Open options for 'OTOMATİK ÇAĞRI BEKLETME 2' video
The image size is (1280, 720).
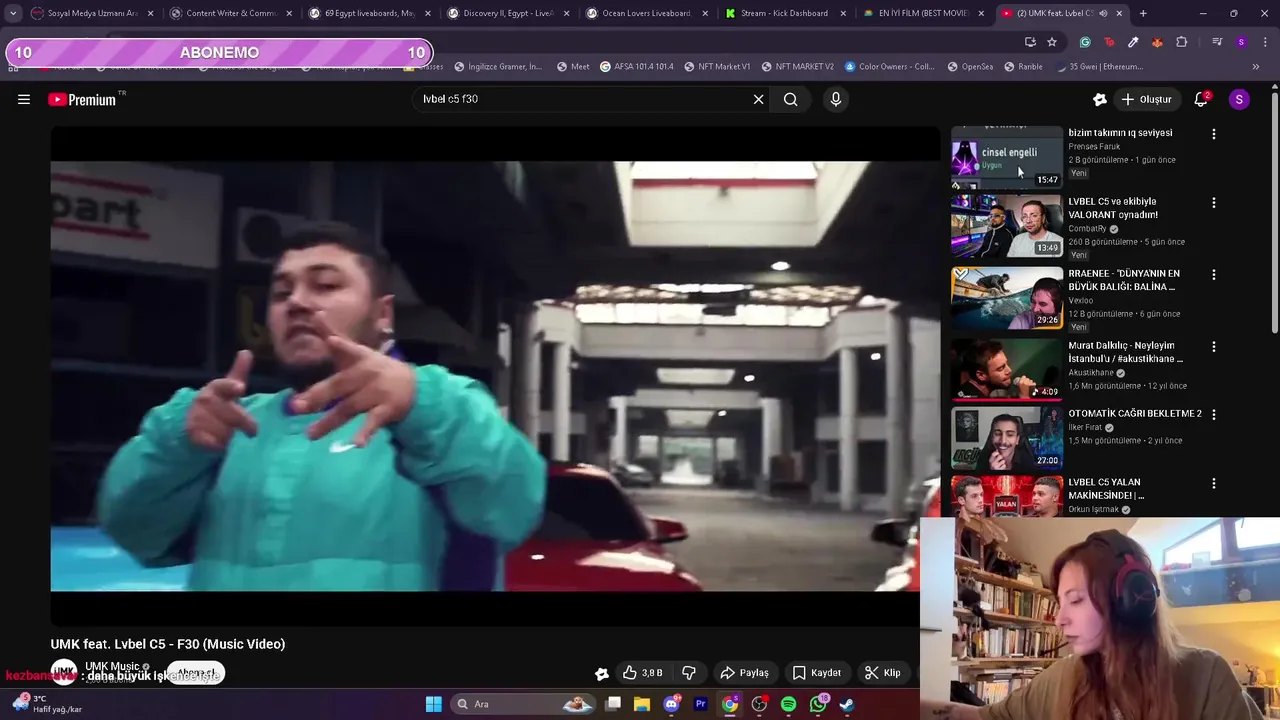pos(1214,415)
